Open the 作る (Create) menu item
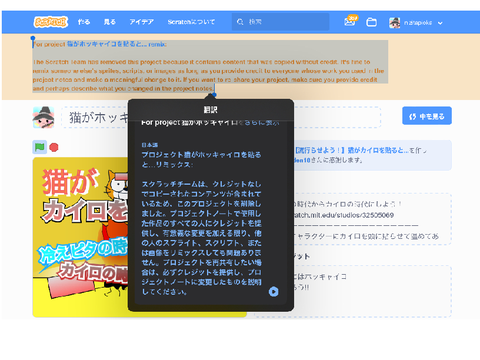The height and width of the screenshot is (360, 480). coord(84,22)
